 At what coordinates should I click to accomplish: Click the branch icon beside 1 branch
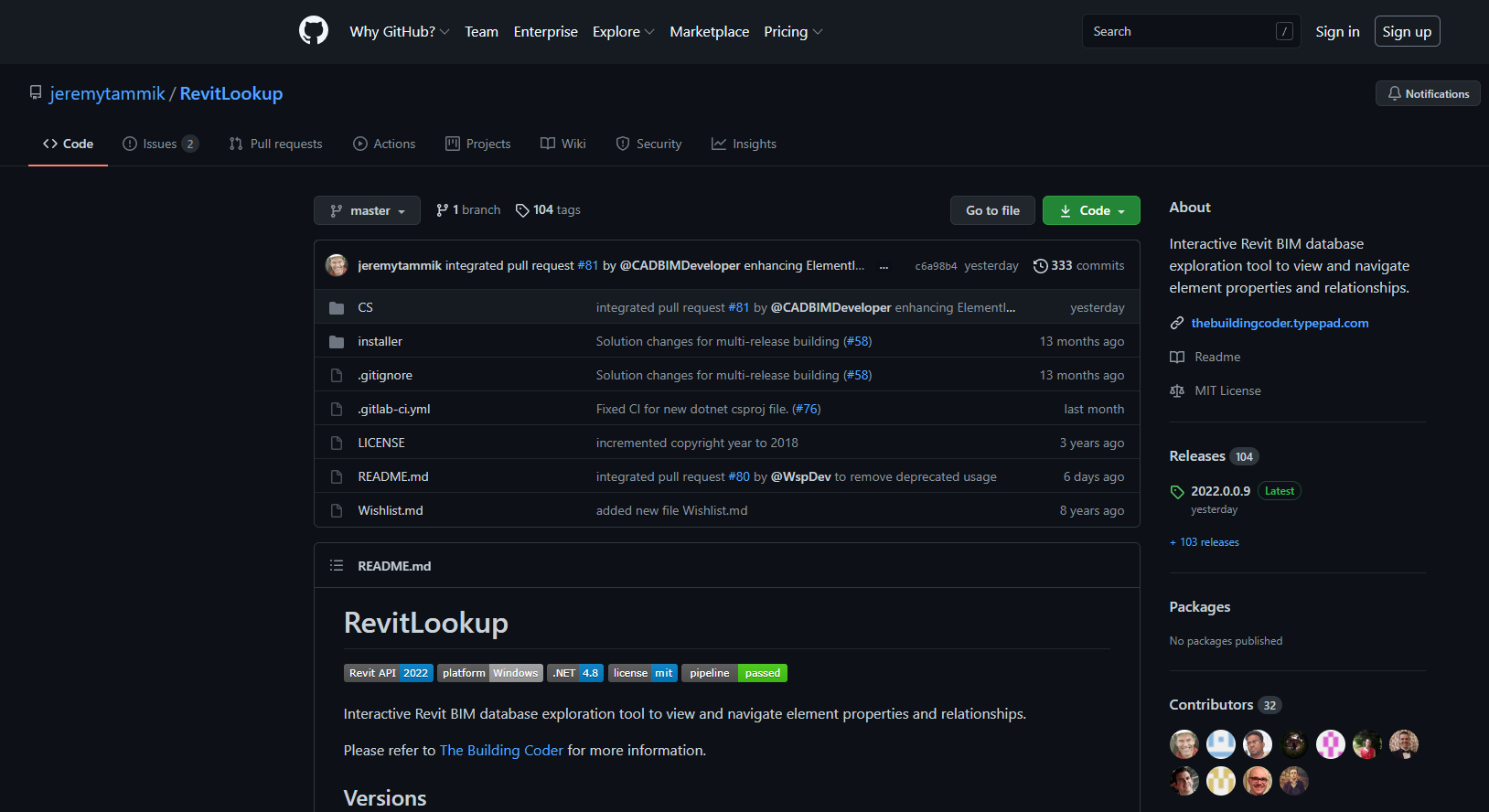[x=443, y=210]
